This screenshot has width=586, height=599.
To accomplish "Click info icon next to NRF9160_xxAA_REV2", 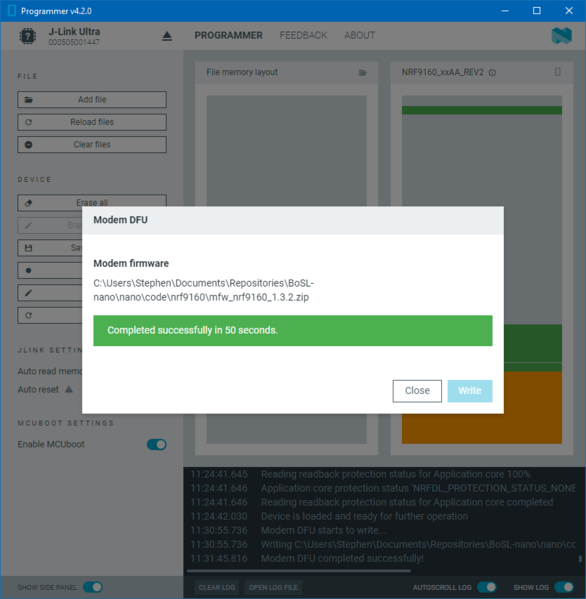I will (492, 73).
